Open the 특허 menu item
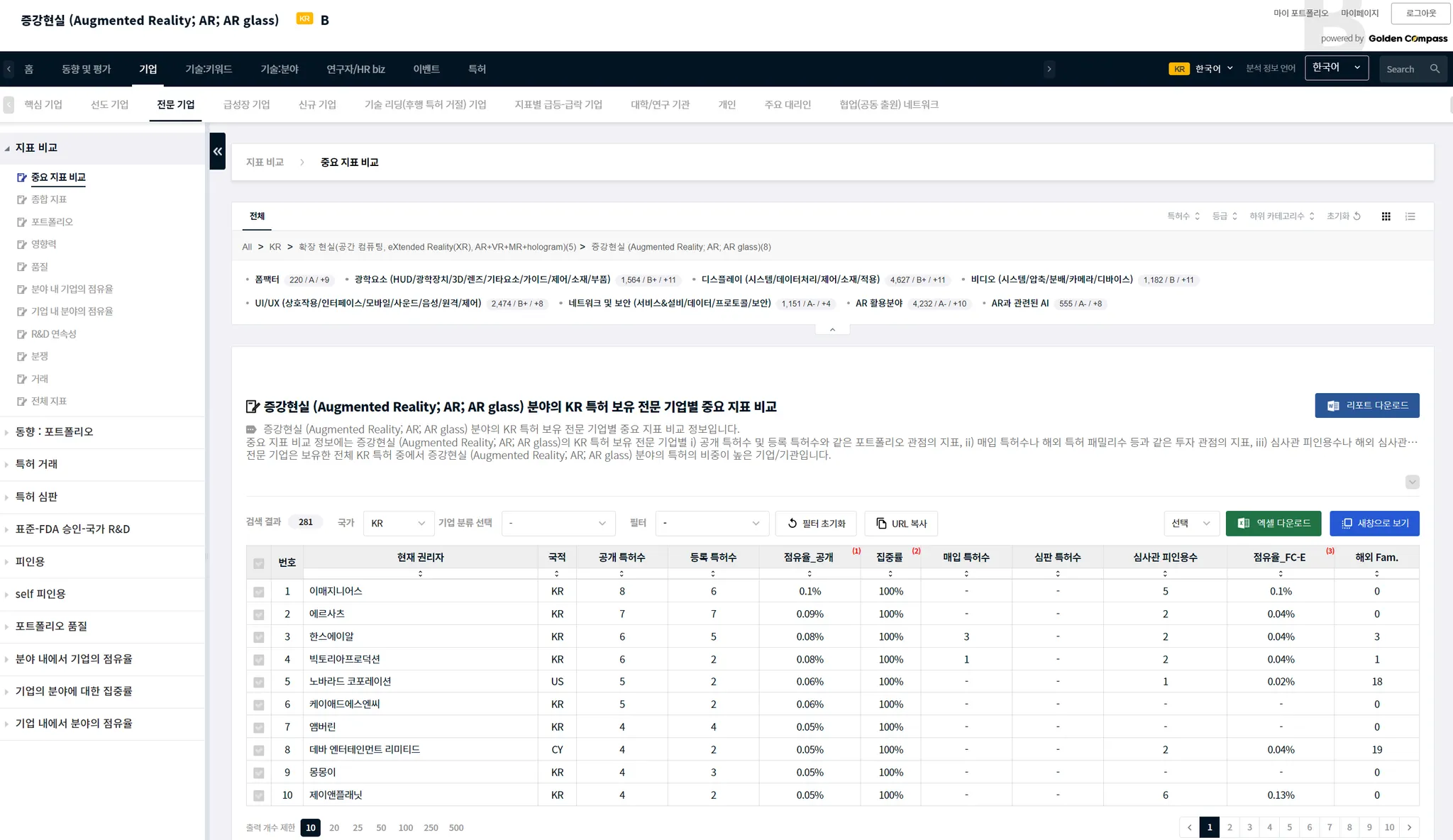 pos(477,69)
